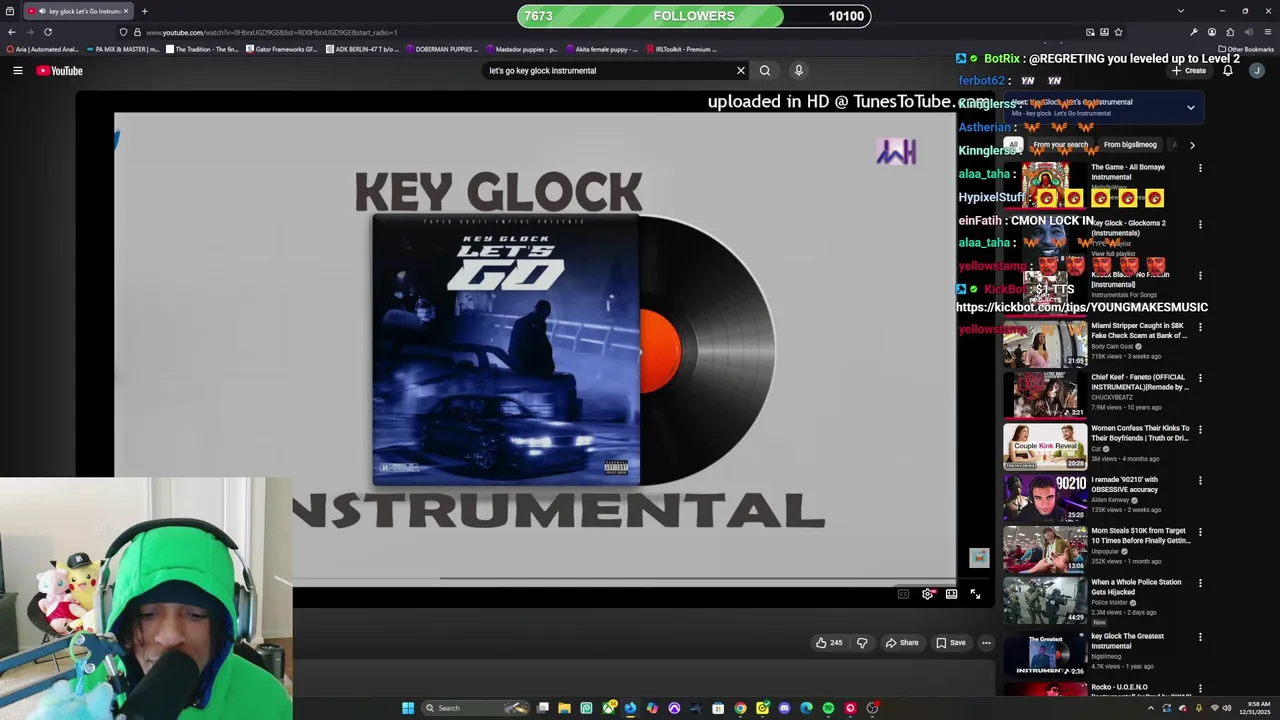The height and width of the screenshot is (720, 1280).
Task: Open the list all tabs dropdown
Action: (x=1181, y=11)
